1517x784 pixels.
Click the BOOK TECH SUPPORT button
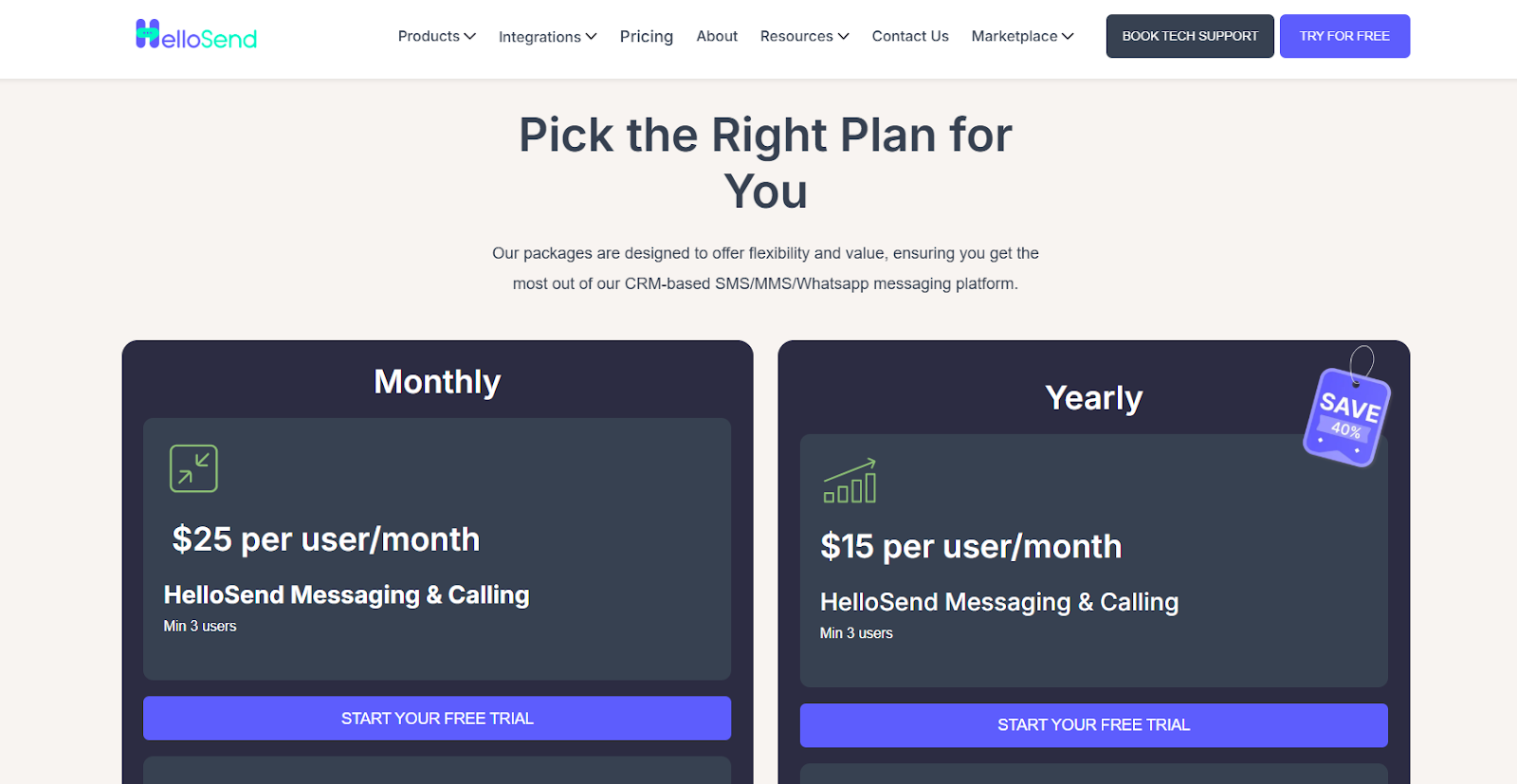1189,35
